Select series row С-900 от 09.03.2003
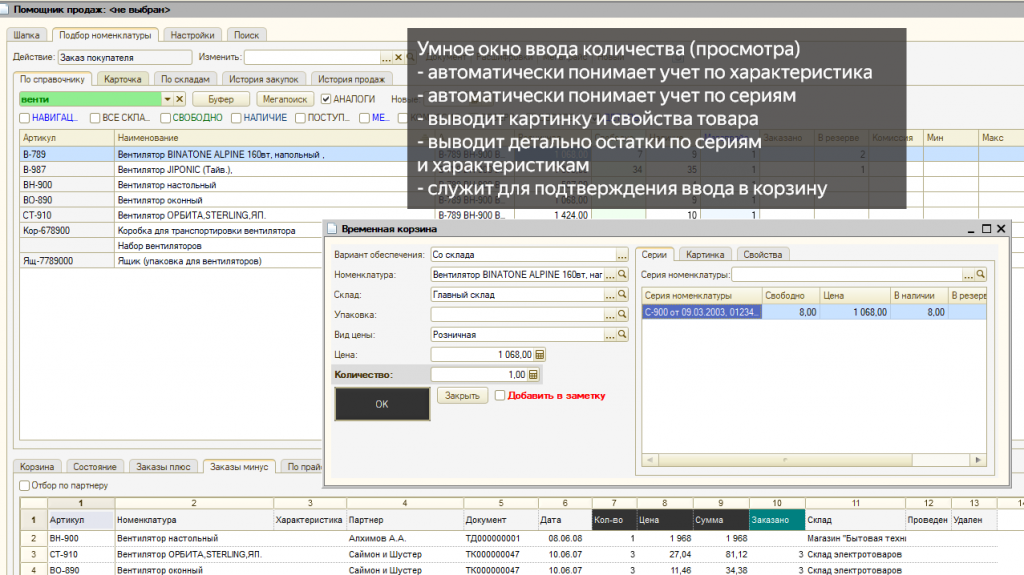Image resolution: width=1024 pixels, height=575 pixels. (x=814, y=312)
